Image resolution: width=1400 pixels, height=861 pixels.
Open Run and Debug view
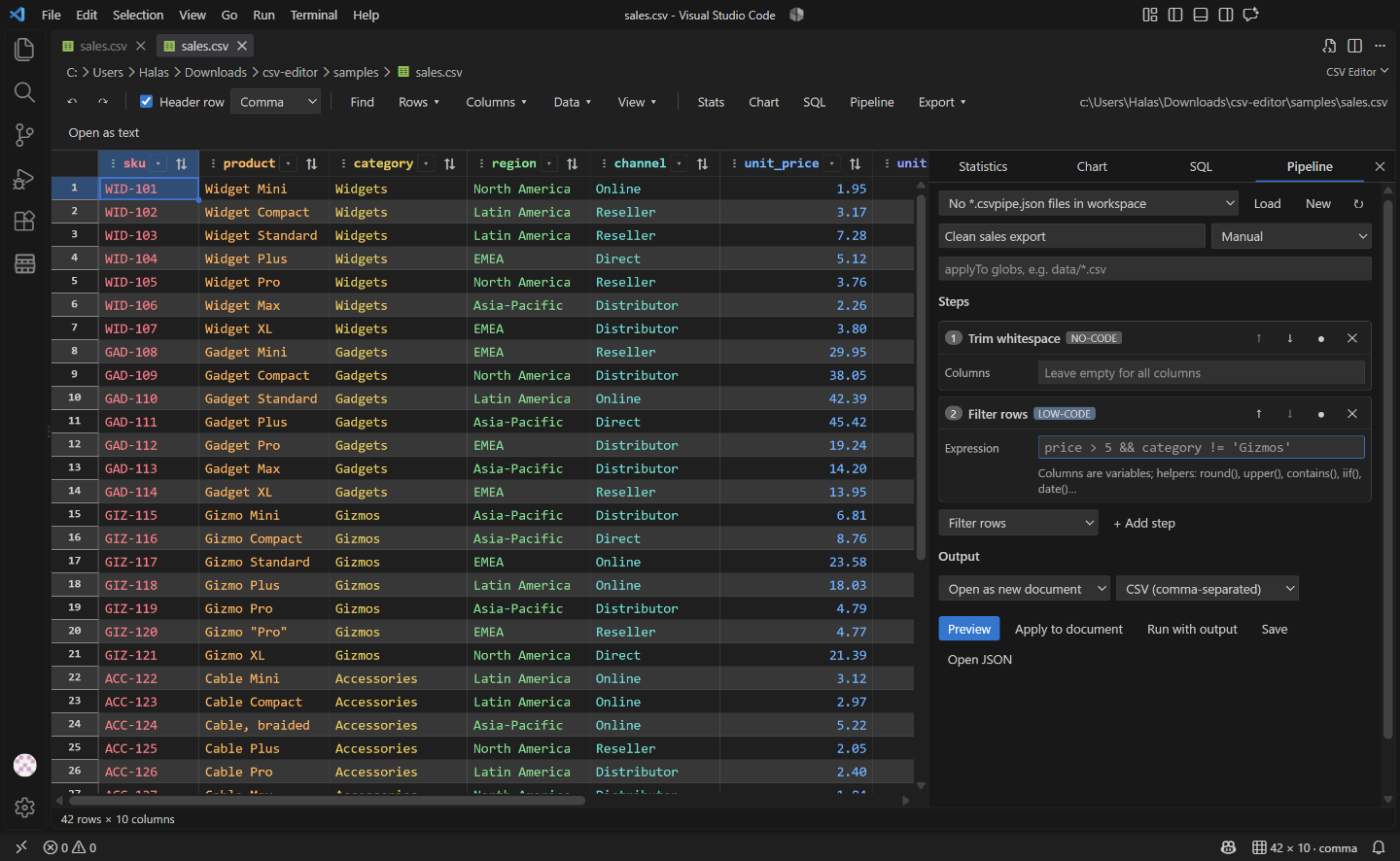pos(24,179)
